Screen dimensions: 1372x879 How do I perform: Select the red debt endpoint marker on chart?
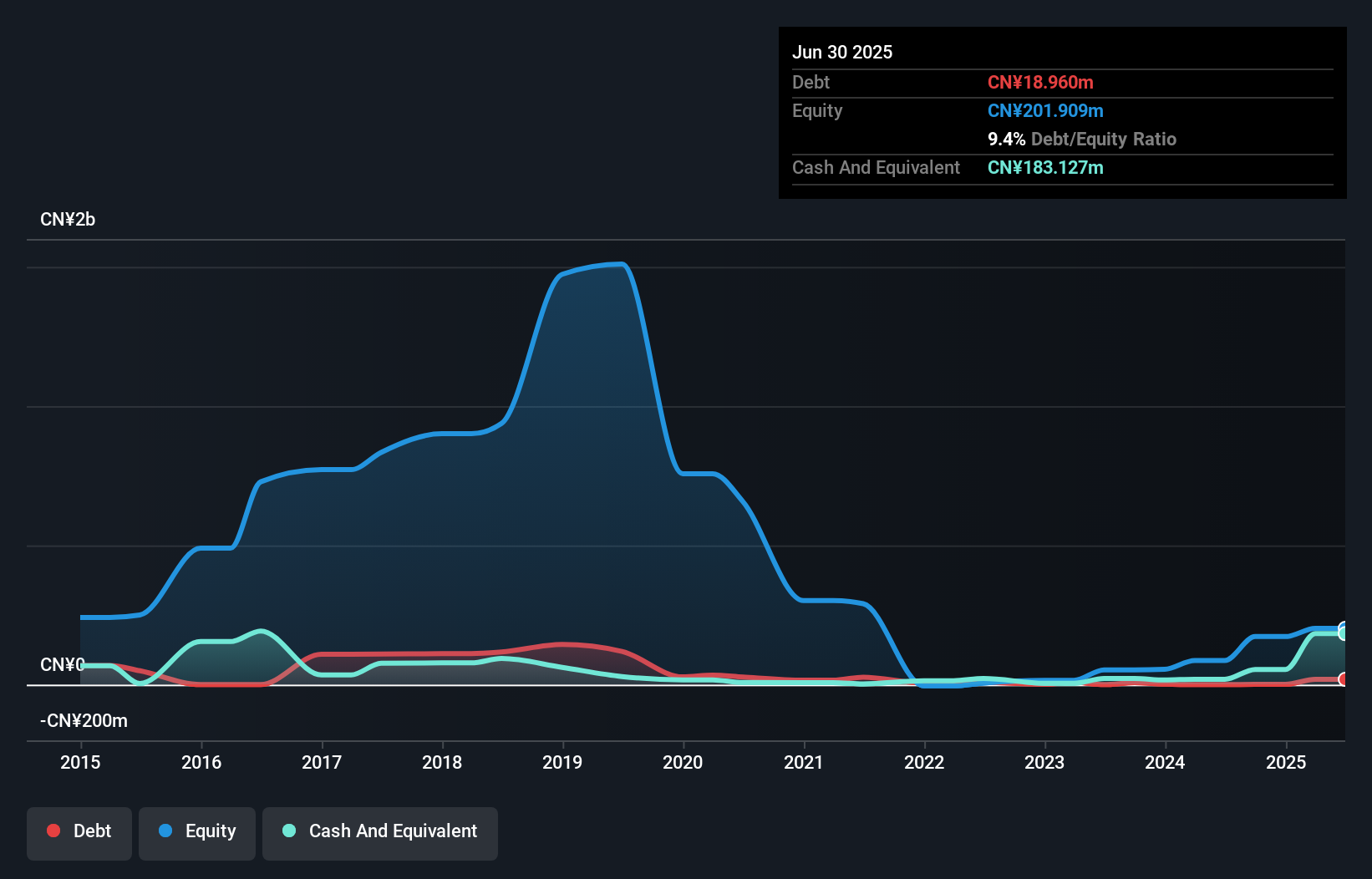tap(1344, 679)
